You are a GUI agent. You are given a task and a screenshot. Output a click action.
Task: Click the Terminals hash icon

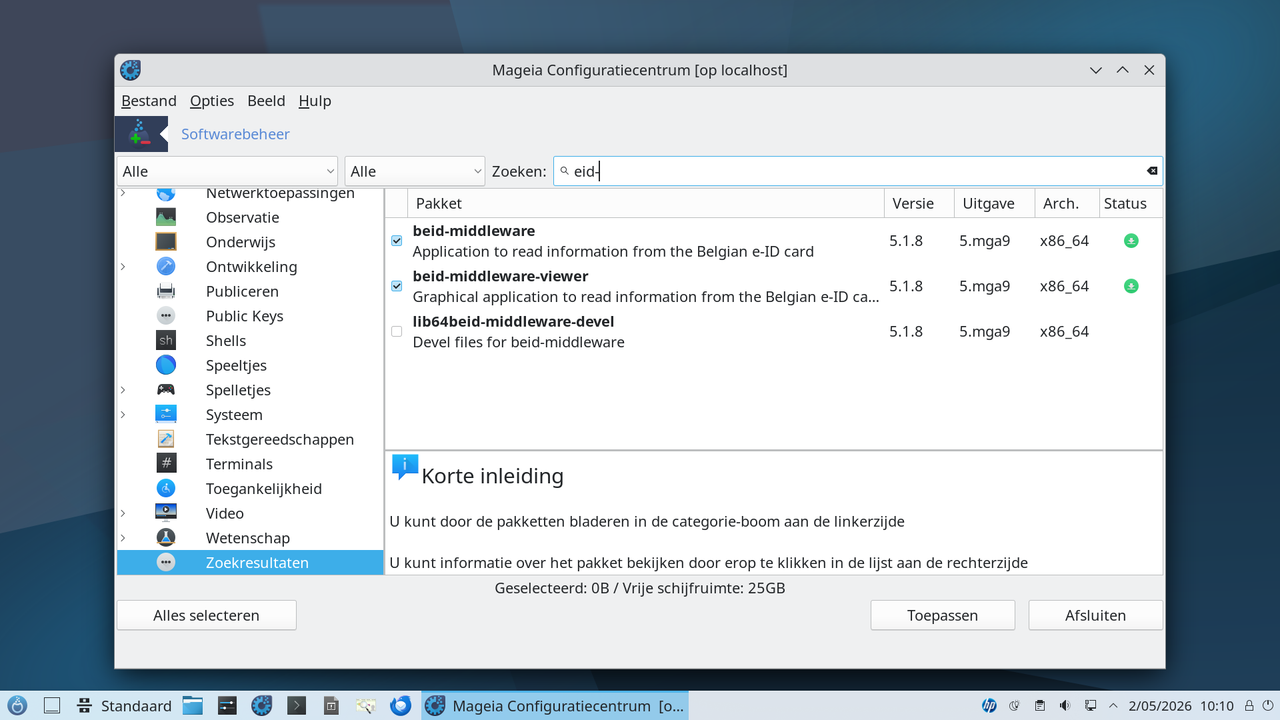pos(166,464)
